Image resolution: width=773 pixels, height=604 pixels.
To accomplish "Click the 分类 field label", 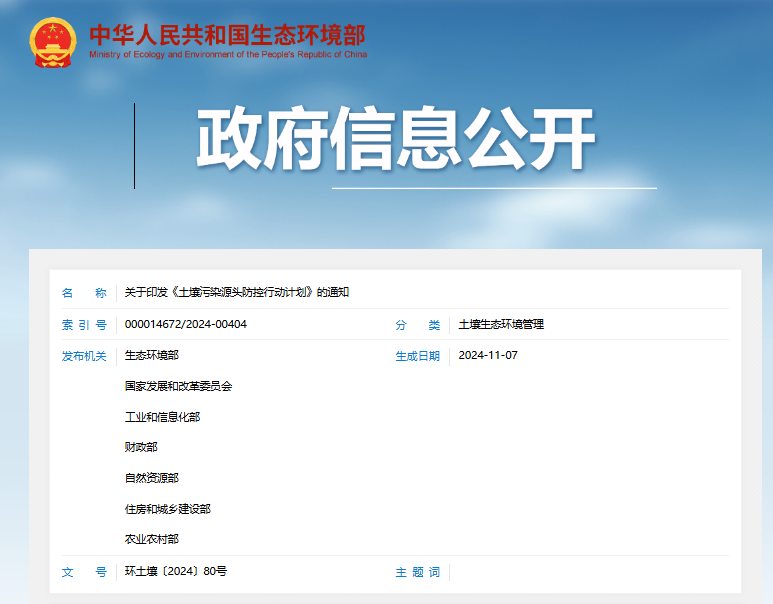I will pyautogui.click(x=418, y=325).
